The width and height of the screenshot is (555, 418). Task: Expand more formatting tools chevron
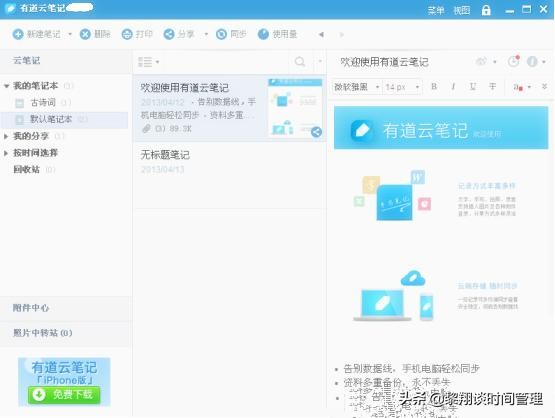(x=544, y=86)
